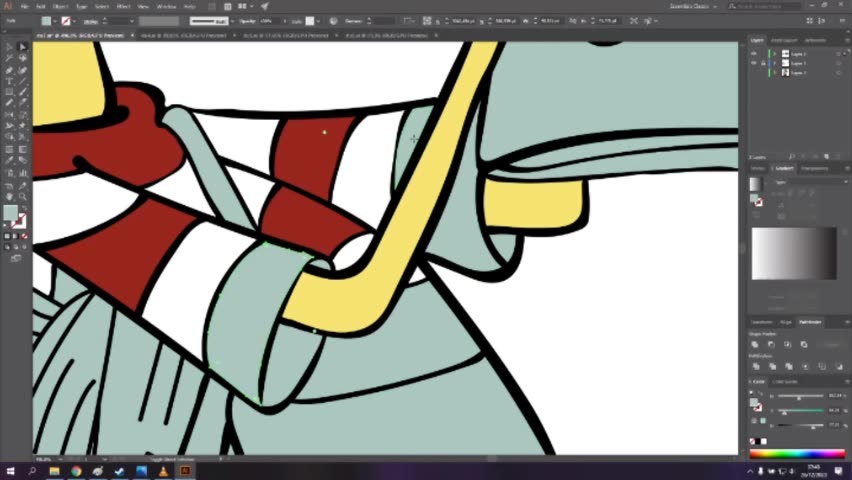This screenshot has height=480, width=852.
Task: Open the File menu
Action: (25, 7)
